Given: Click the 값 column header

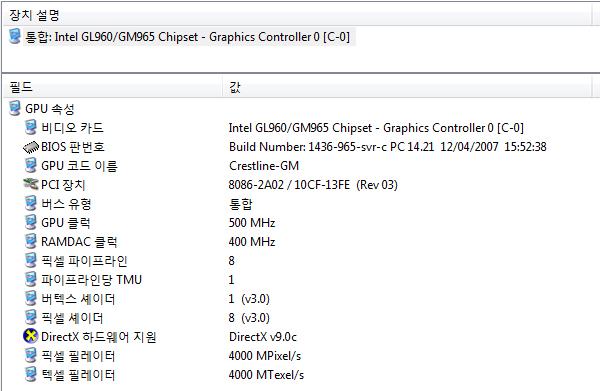Looking at the screenshot, I should [407, 87].
